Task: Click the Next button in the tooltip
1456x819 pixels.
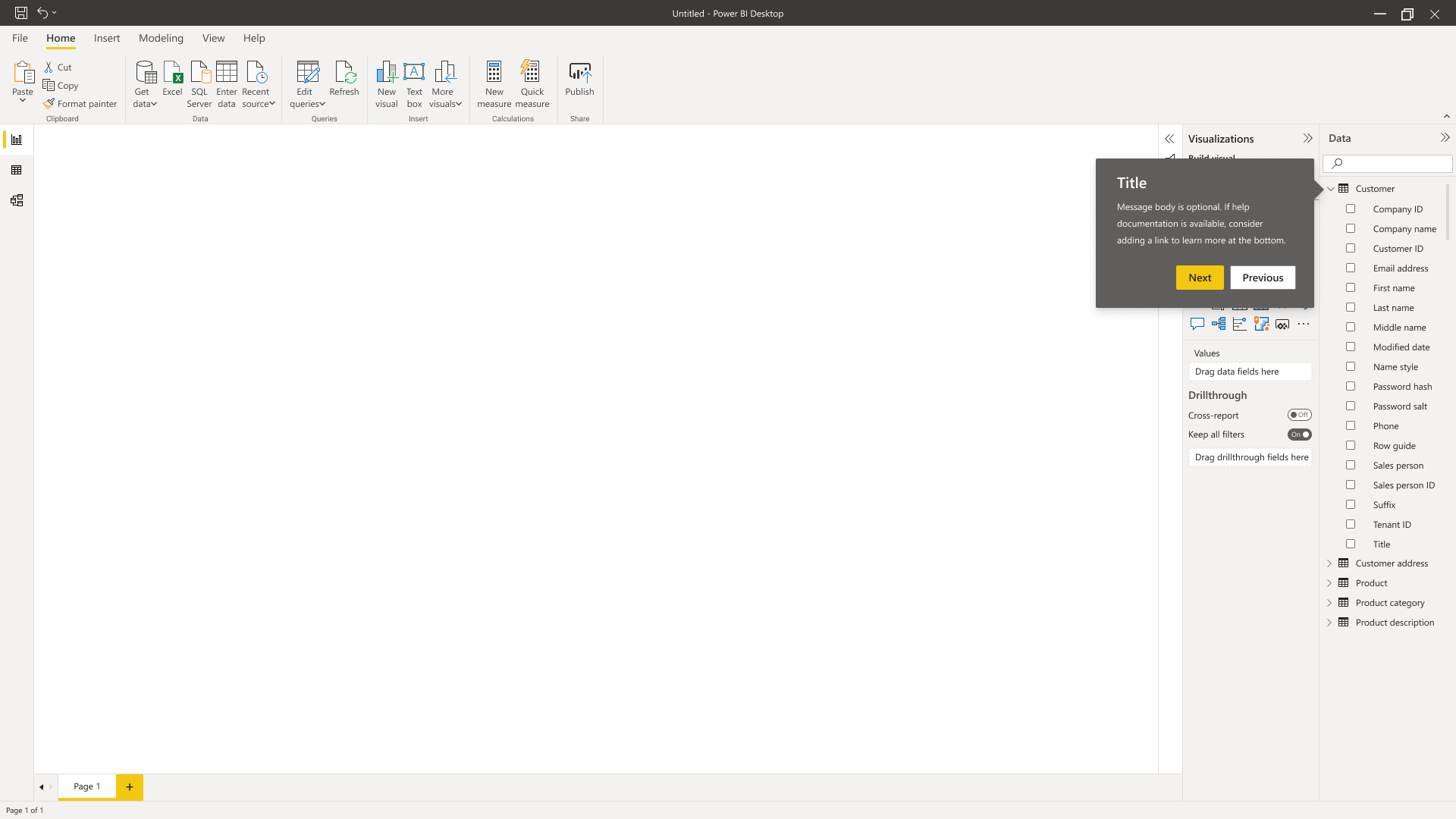Action: (1199, 278)
